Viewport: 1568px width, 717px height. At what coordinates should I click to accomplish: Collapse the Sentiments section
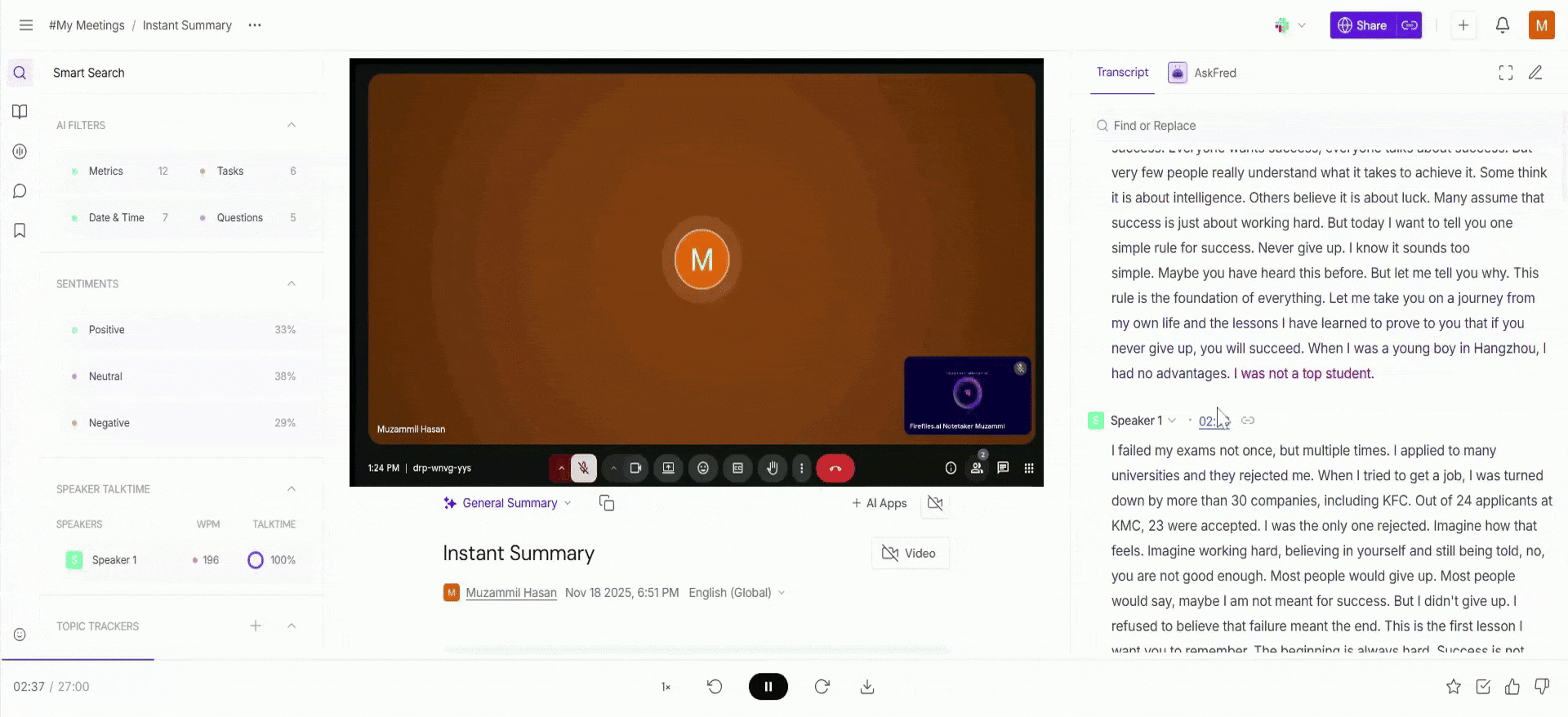coord(292,283)
